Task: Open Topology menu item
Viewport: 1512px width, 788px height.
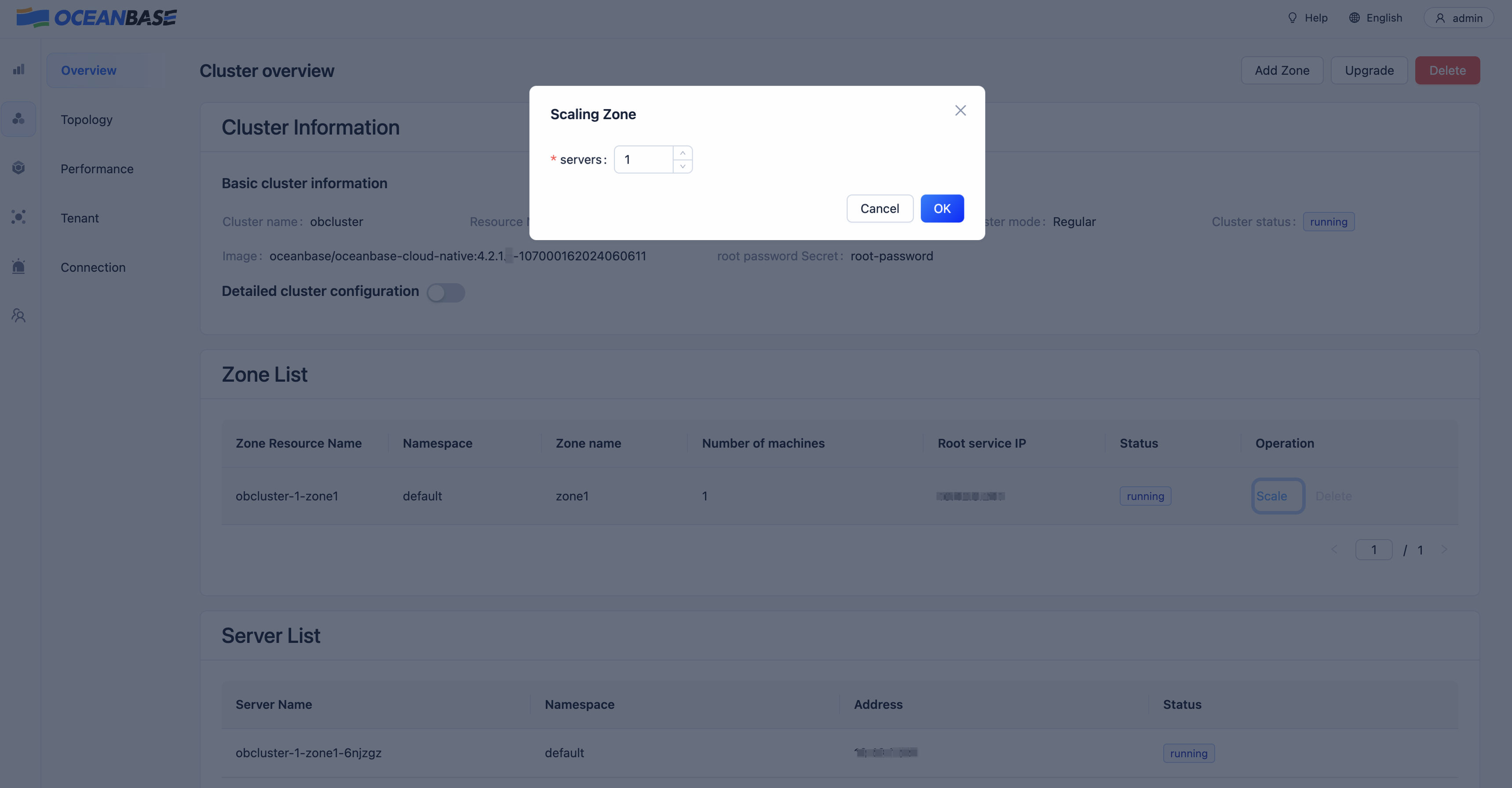Action: pos(86,120)
